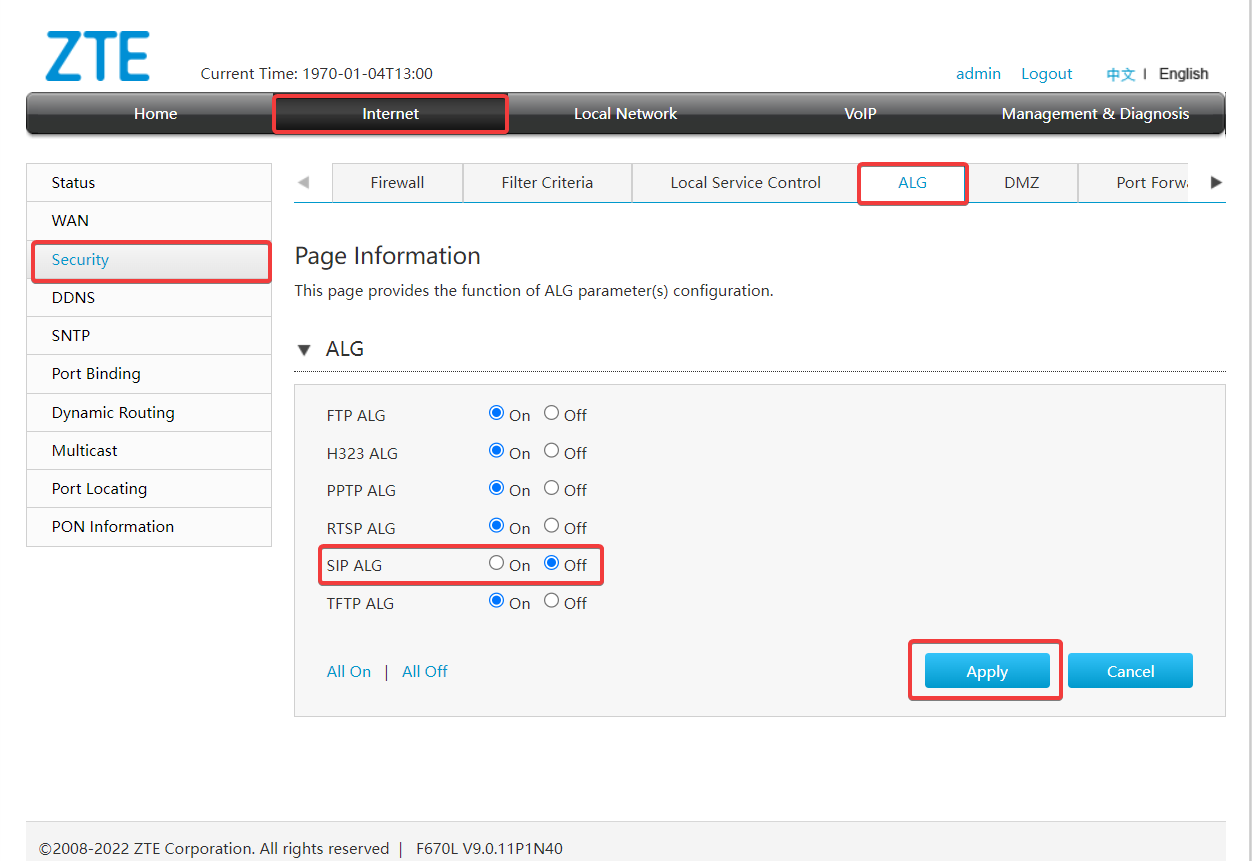Click the ZTE logo
The width and height of the screenshot is (1252, 861).
click(x=98, y=57)
